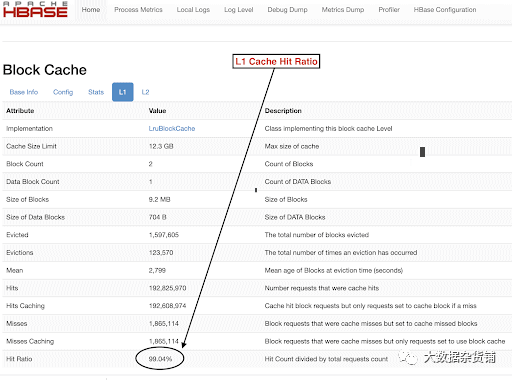The height and width of the screenshot is (380, 512).
Task: Open the Home nav link
Action: [x=91, y=10]
